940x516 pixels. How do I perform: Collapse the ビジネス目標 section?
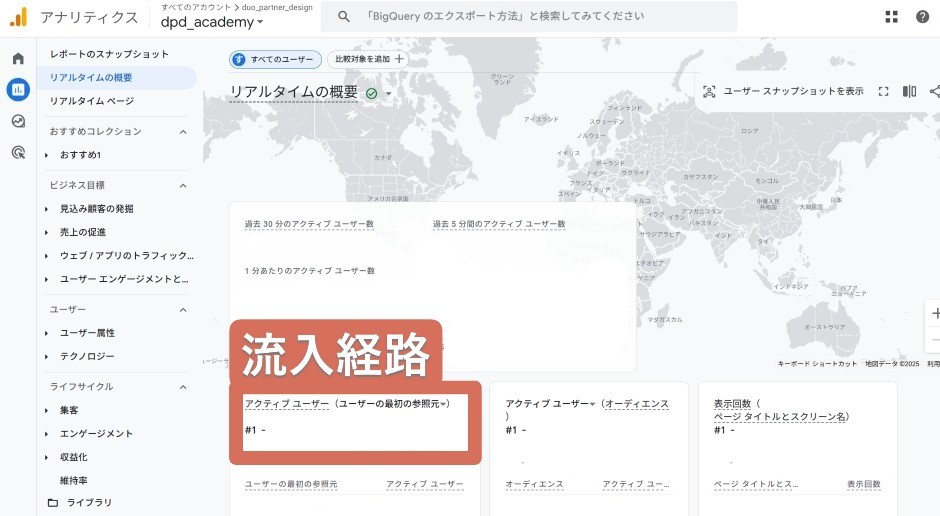(183, 185)
